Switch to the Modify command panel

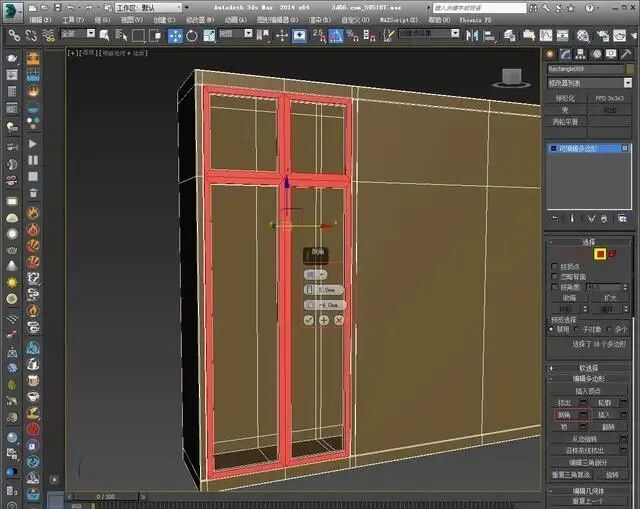565,54
